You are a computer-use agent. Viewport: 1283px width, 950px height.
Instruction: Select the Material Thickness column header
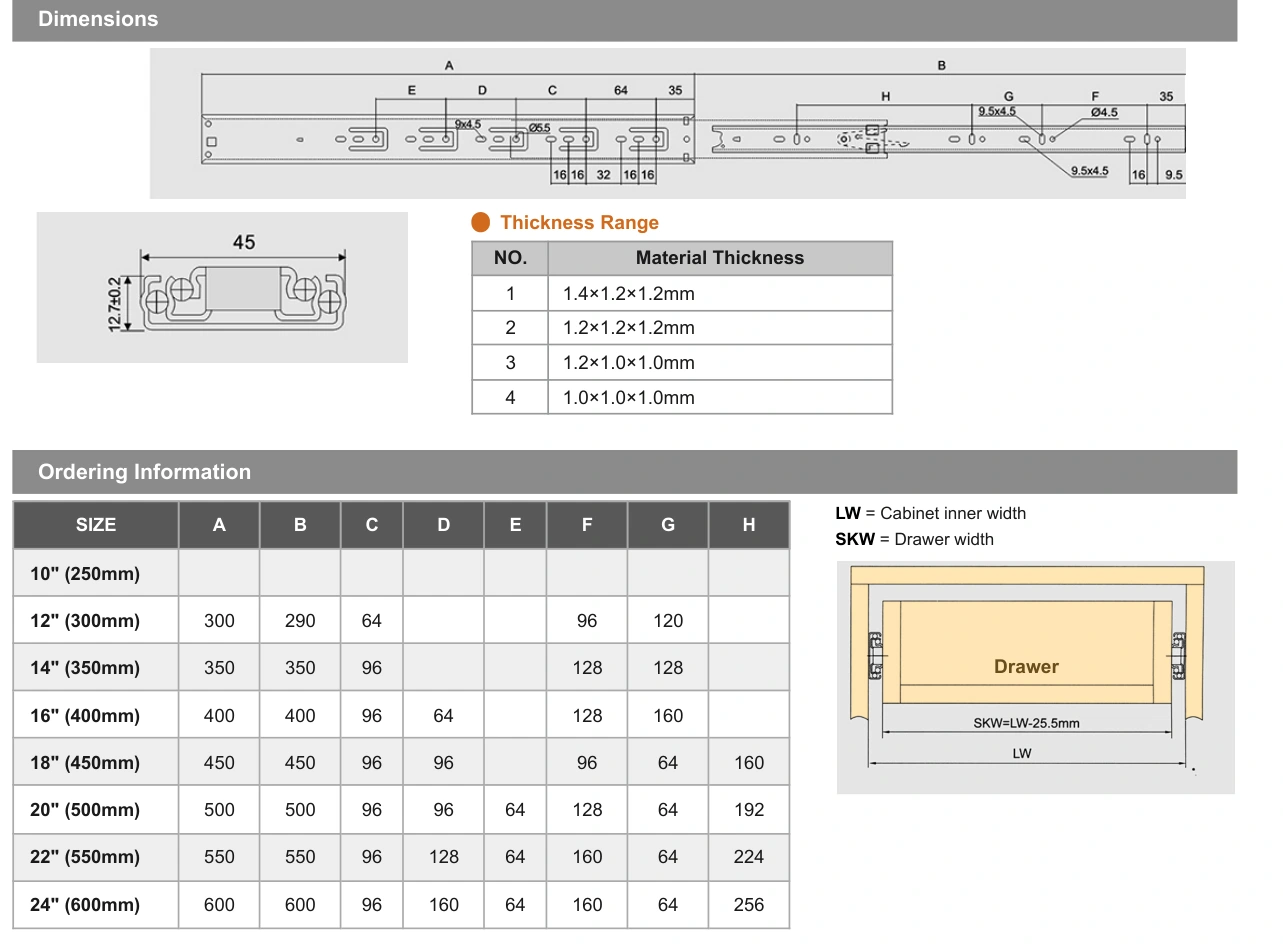pos(720,258)
